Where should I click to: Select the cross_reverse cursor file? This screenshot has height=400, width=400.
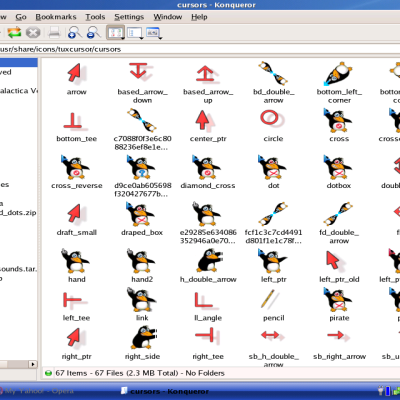(x=77, y=173)
